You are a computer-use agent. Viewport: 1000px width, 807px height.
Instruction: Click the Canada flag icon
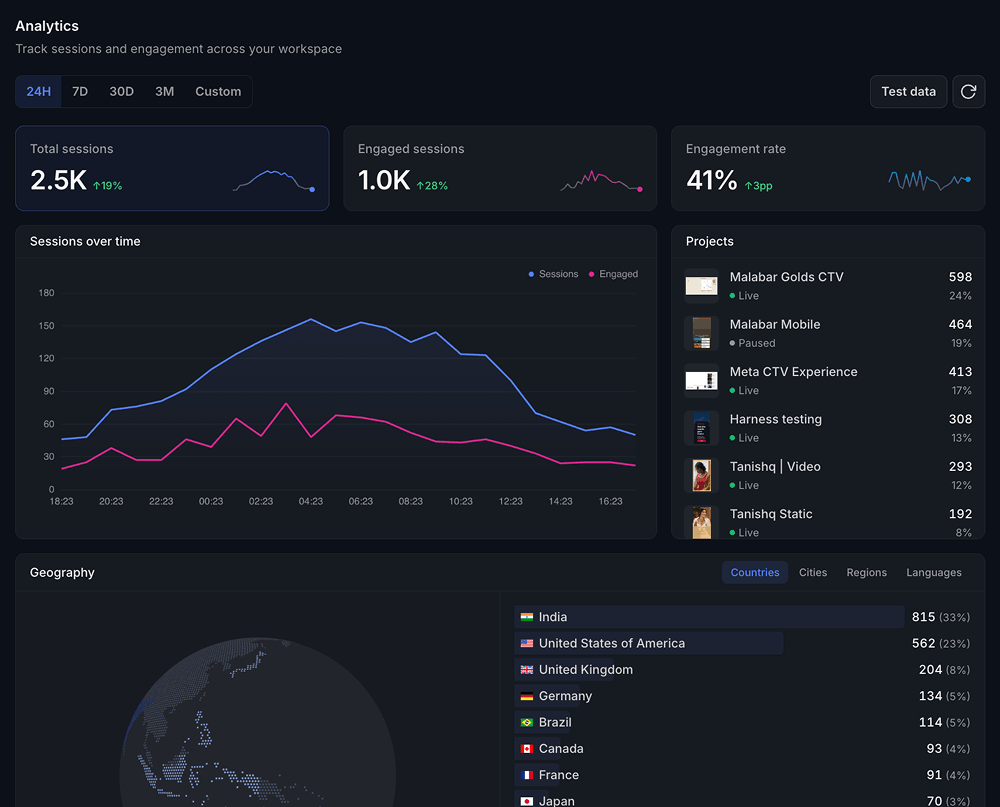[527, 749]
